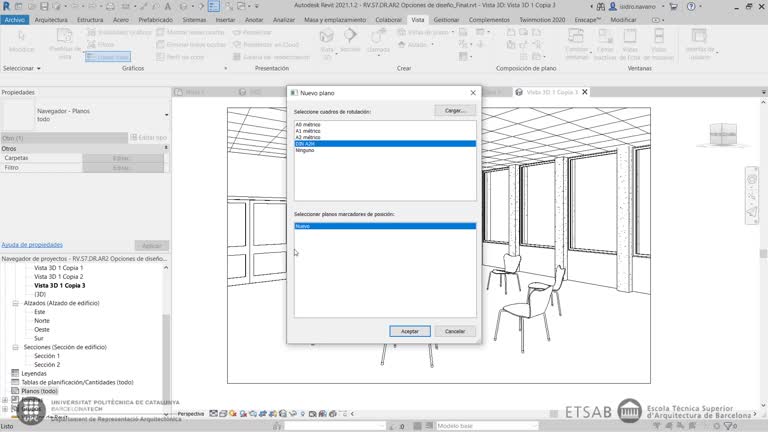Open Vista 3D 1 Copia 2
The height and width of the screenshot is (432, 768).
[x=58, y=277]
